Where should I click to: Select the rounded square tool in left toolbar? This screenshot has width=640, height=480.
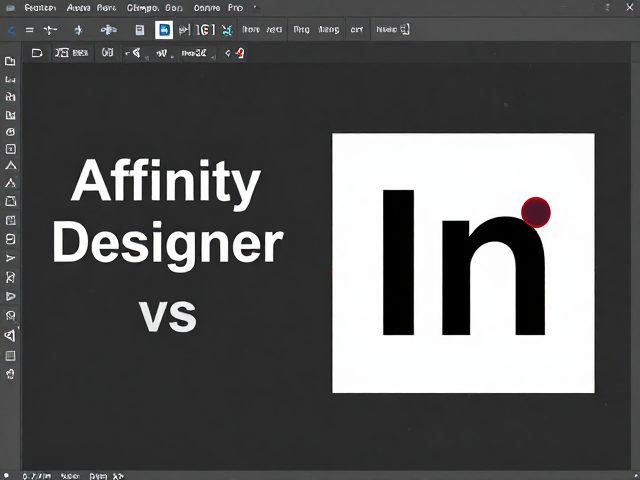(11, 239)
